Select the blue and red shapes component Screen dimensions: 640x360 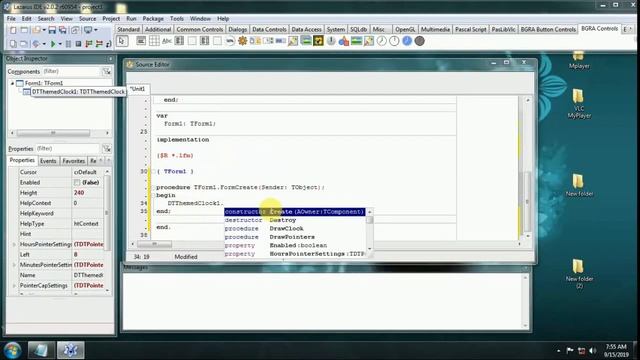pos(344,41)
